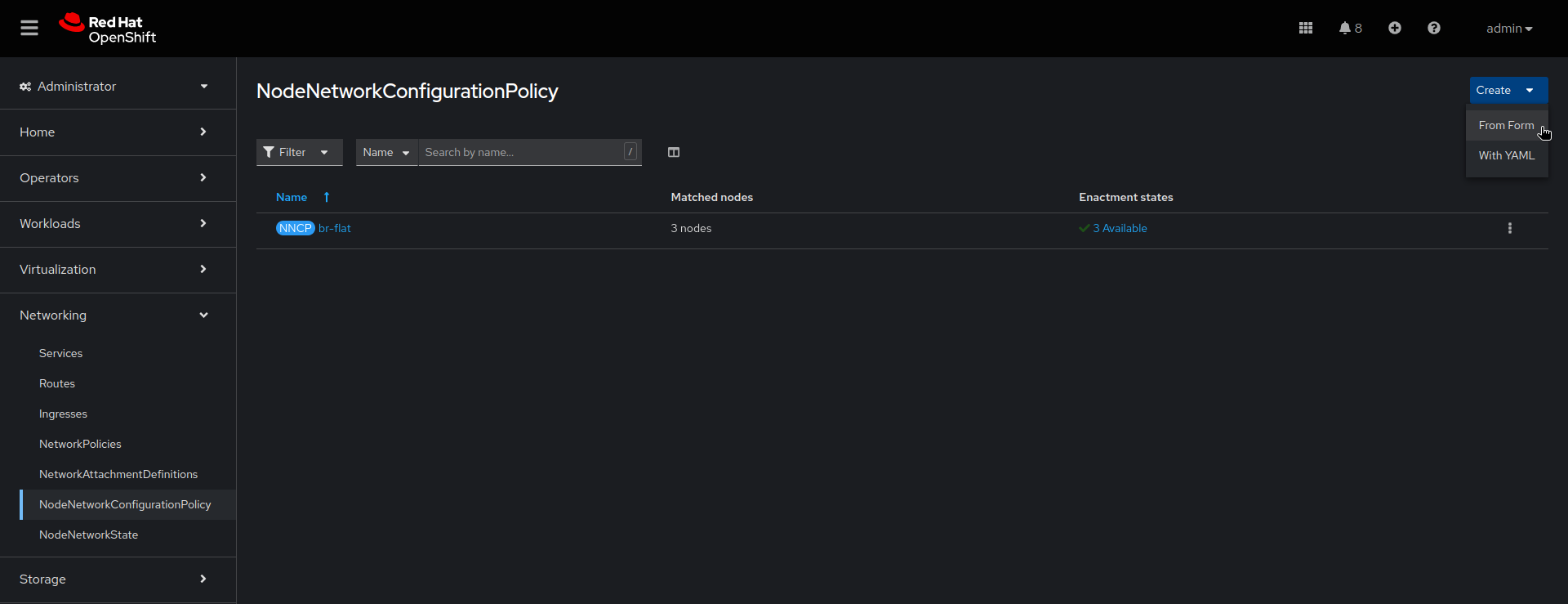This screenshot has height=604, width=1568.
Task: Click the green check icon for Available
Action: (x=1085, y=229)
